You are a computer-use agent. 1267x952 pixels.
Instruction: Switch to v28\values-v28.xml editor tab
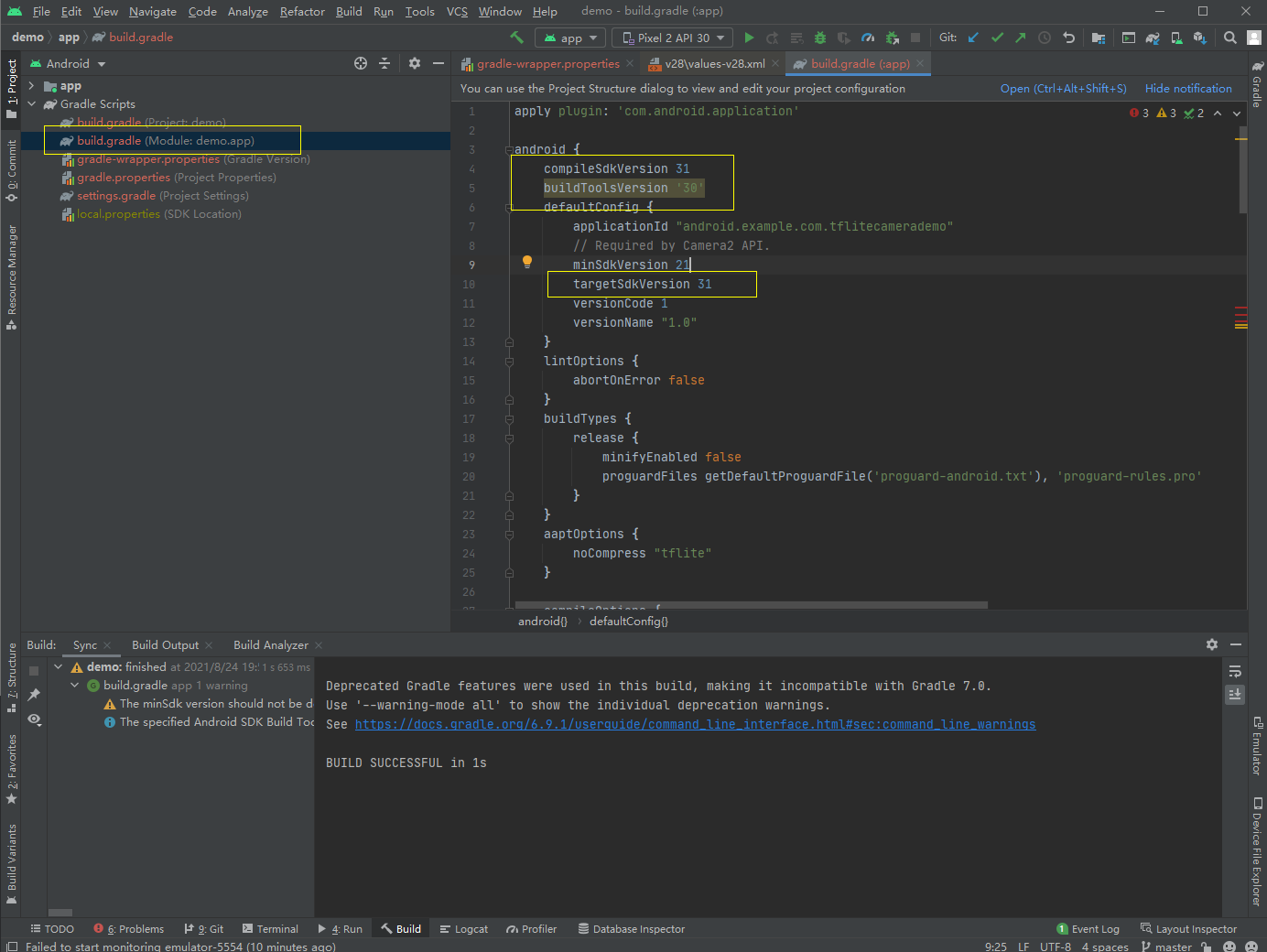pos(714,64)
